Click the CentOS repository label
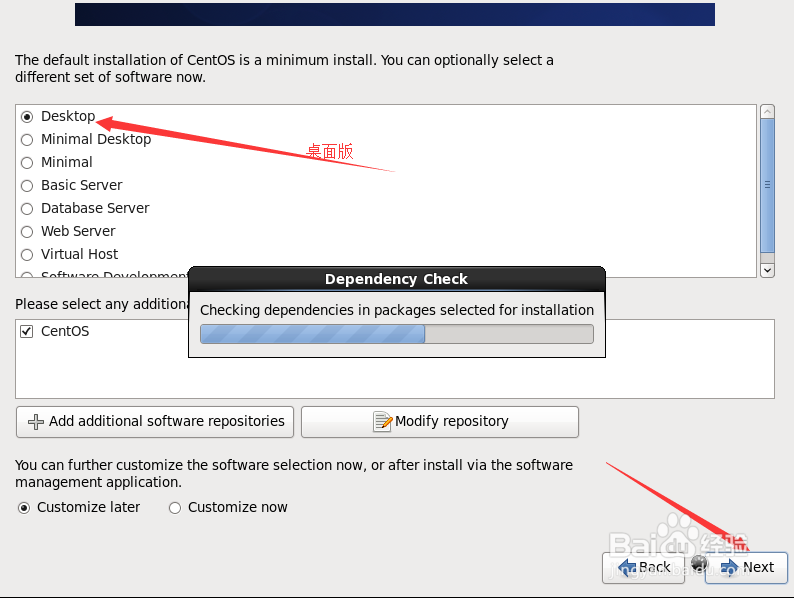This screenshot has height=598, width=794. pyautogui.click(x=65, y=331)
